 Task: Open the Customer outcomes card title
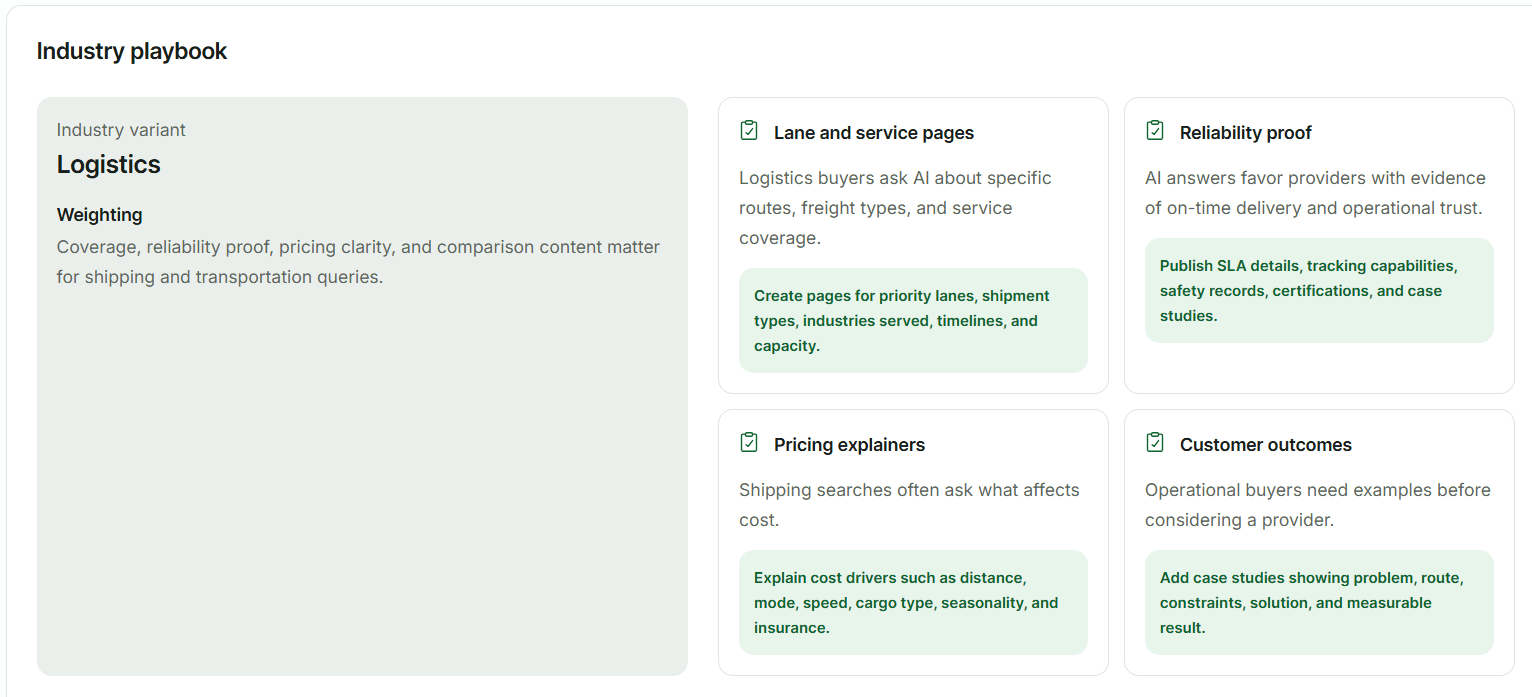click(x=1266, y=445)
